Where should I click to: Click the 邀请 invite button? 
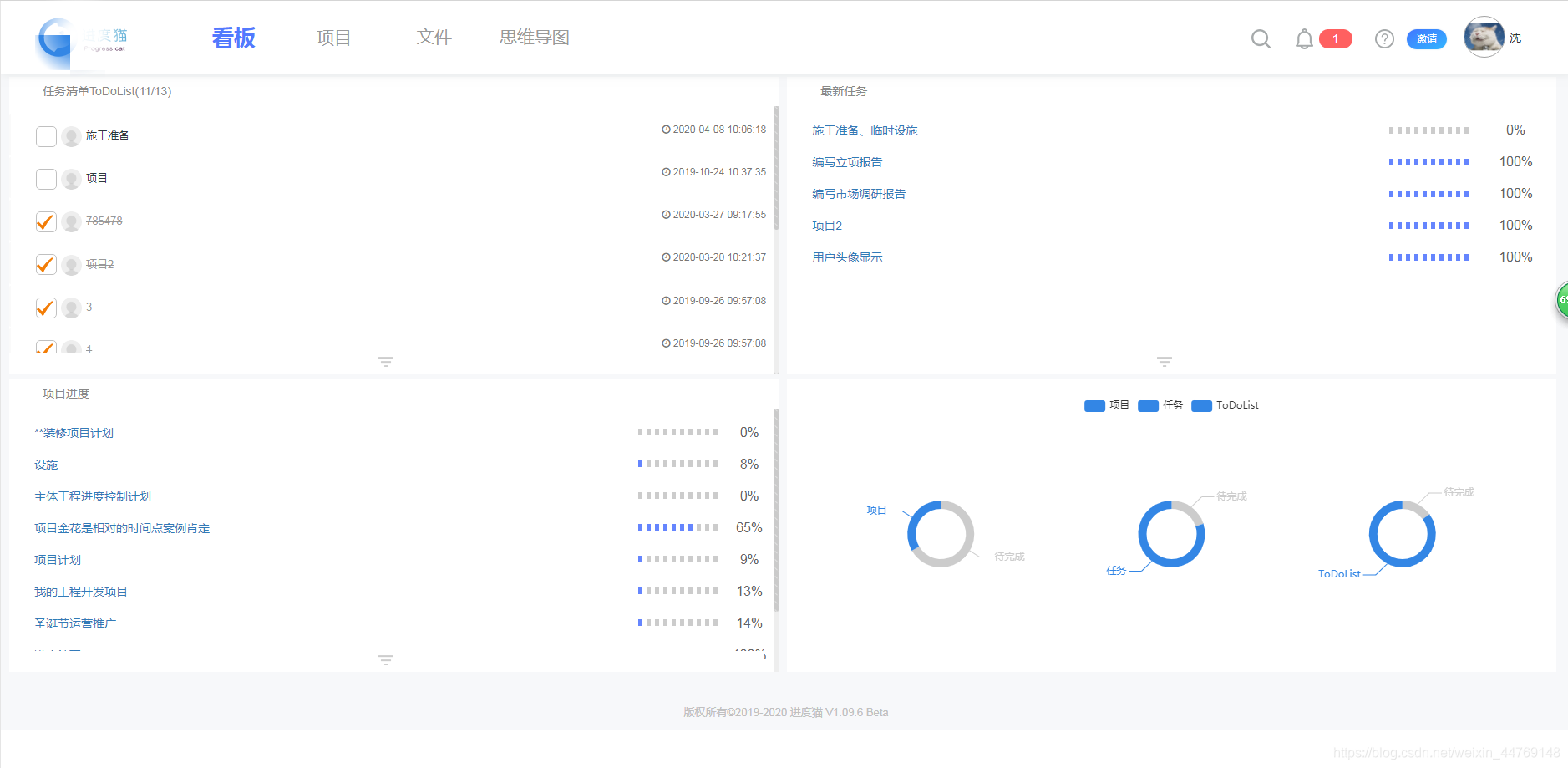click(1427, 39)
